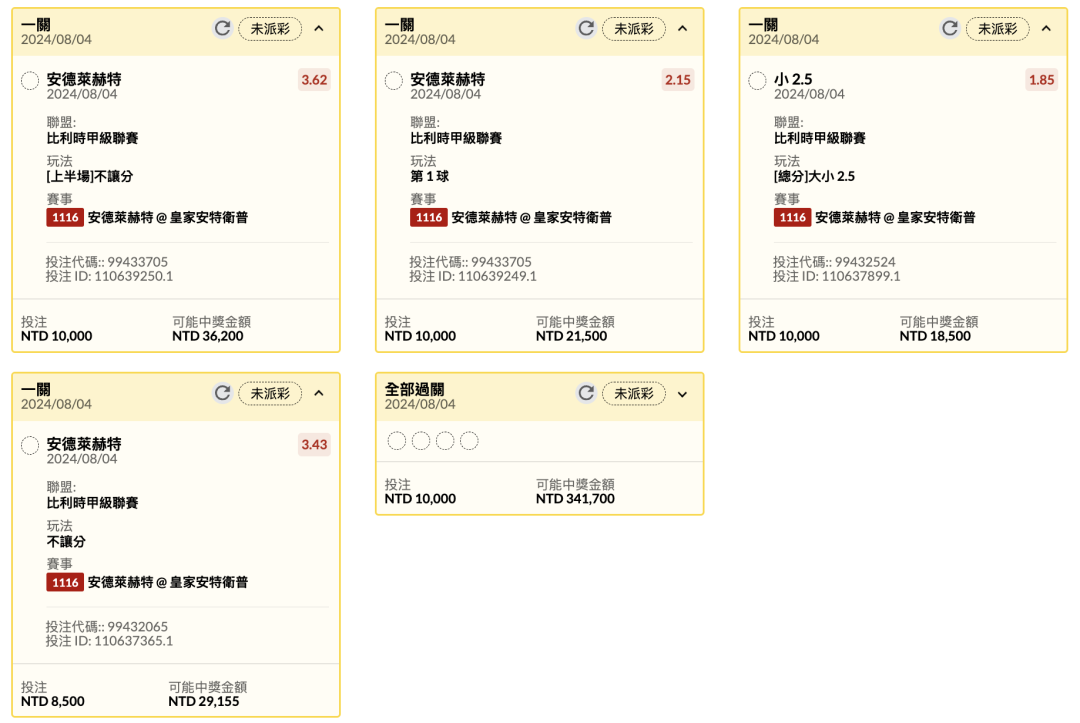Click the 第 1 球 play type text

[x=430, y=176]
